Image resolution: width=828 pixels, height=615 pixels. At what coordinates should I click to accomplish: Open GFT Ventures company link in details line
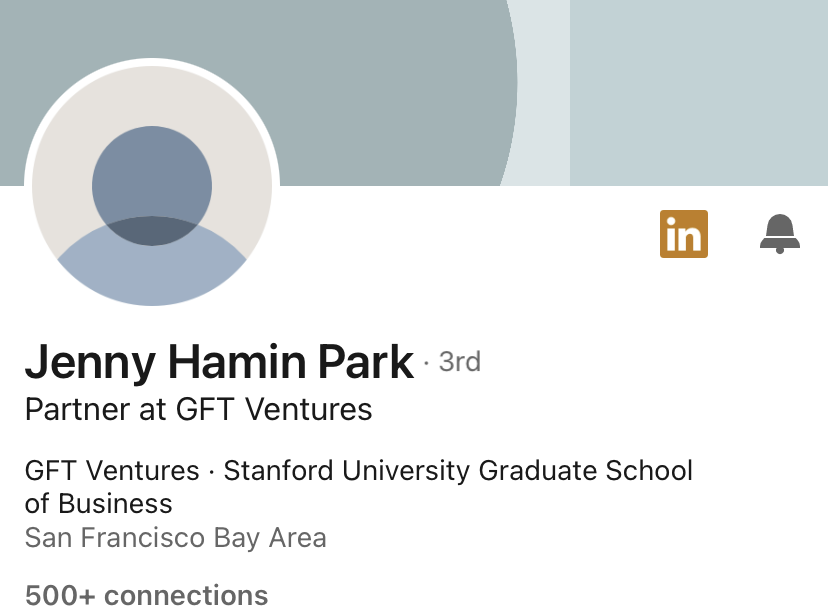click(112, 471)
